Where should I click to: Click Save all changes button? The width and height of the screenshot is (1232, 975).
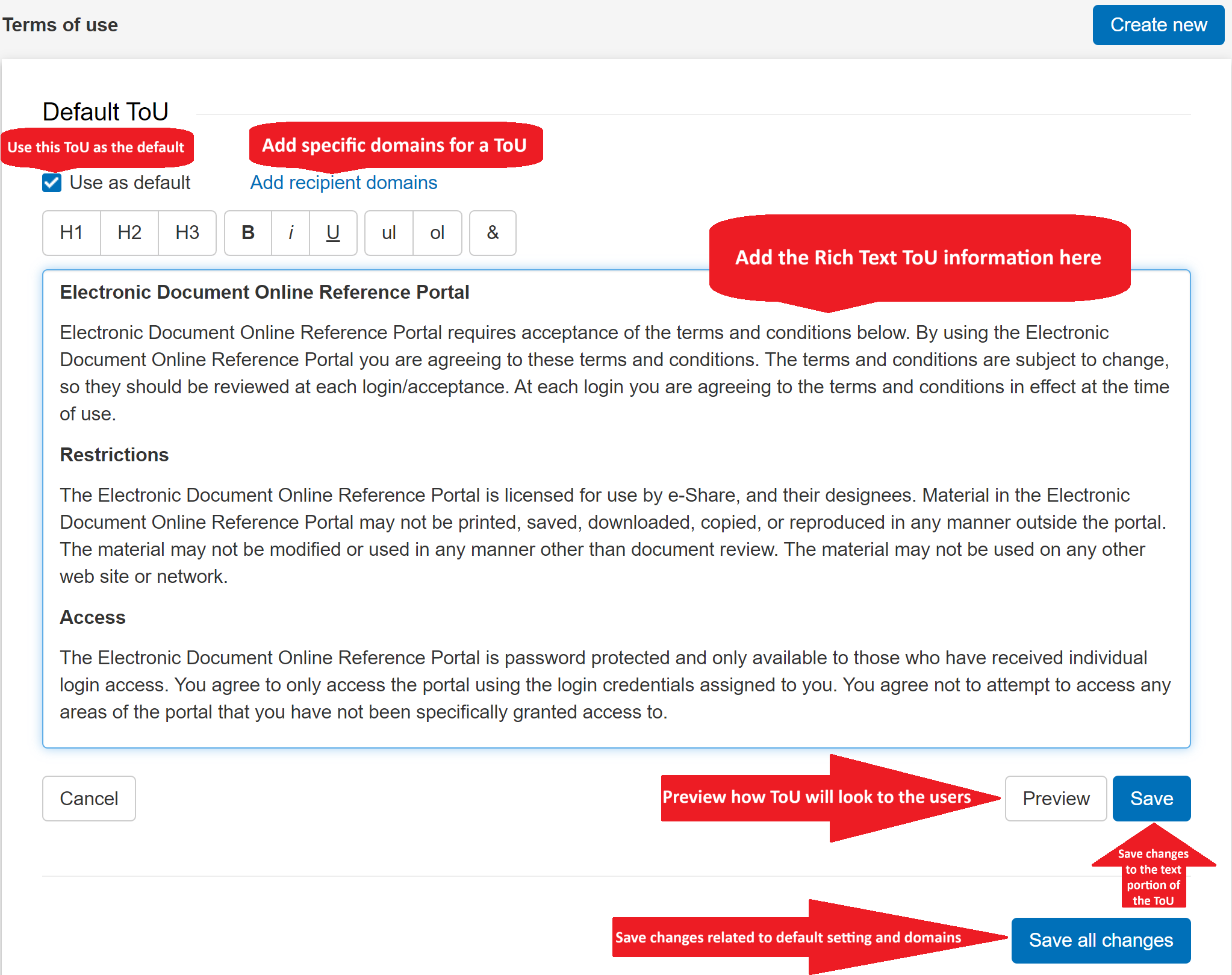1101,940
